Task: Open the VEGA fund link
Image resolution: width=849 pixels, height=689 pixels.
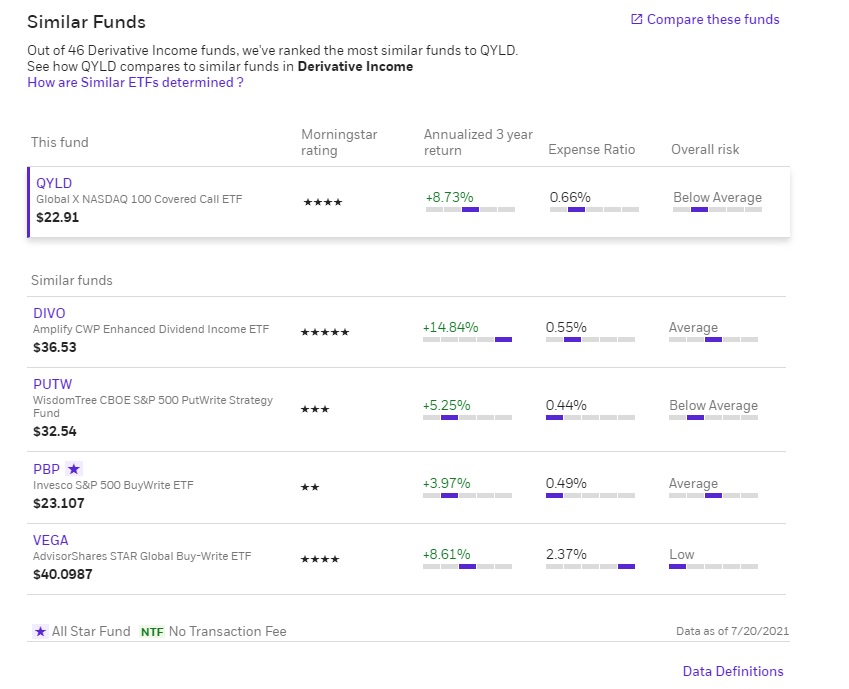Action: (x=51, y=540)
